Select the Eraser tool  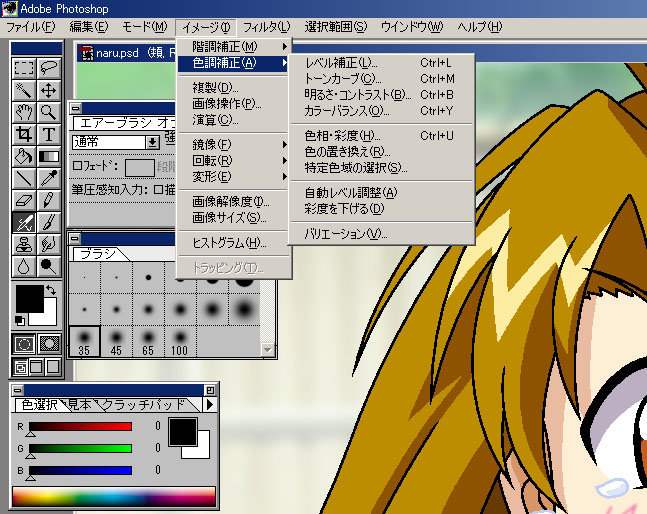point(24,200)
